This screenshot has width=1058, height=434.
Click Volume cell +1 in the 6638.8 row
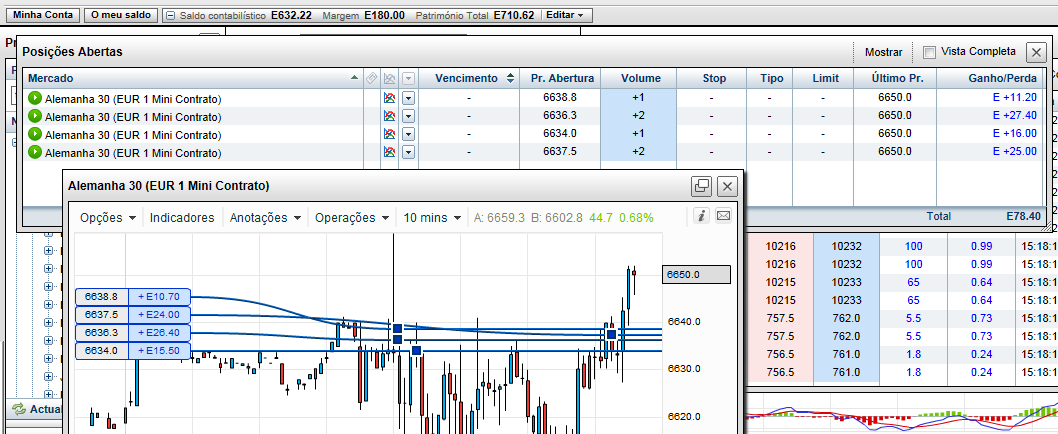[638, 97]
